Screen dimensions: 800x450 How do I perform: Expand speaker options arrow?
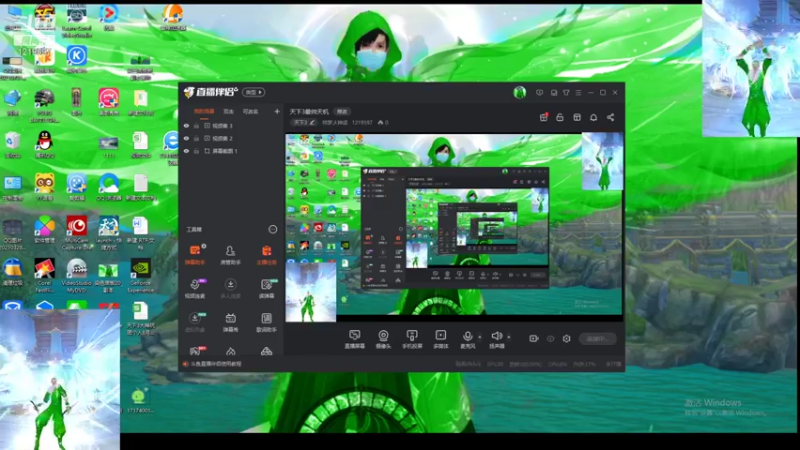(x=509, y=337)
